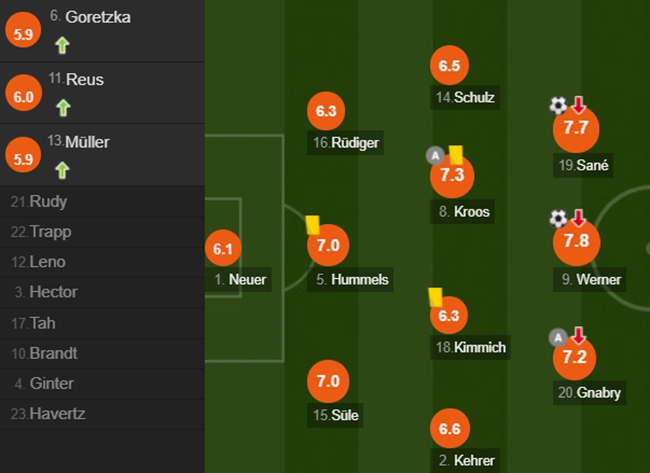The width and height of the screenshot is (650, 473).
Task: Click Schulz's 6.5 rating badge
Action: [449, 66]
